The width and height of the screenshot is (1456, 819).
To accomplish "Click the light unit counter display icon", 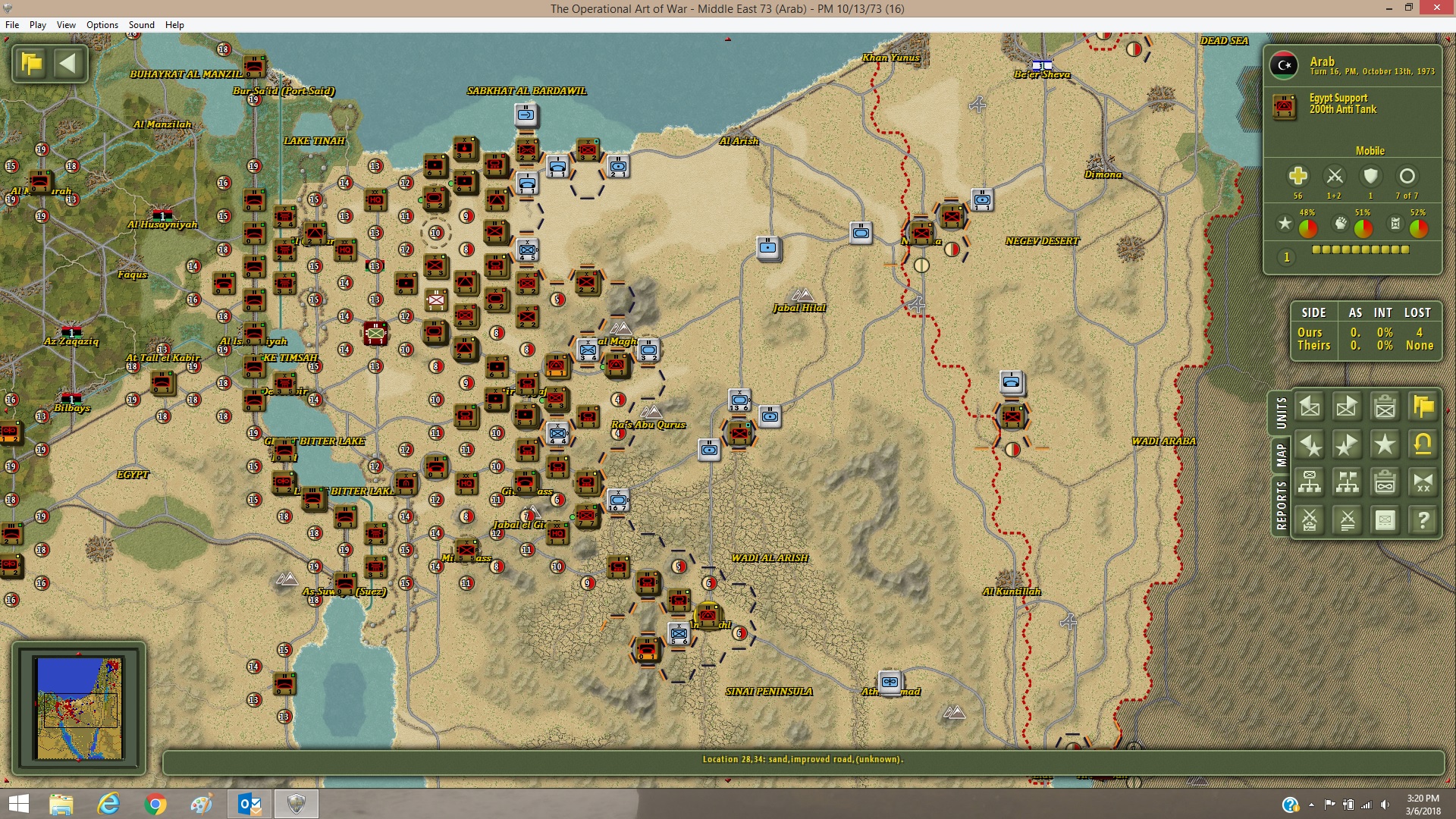I will pos(1385,520).
